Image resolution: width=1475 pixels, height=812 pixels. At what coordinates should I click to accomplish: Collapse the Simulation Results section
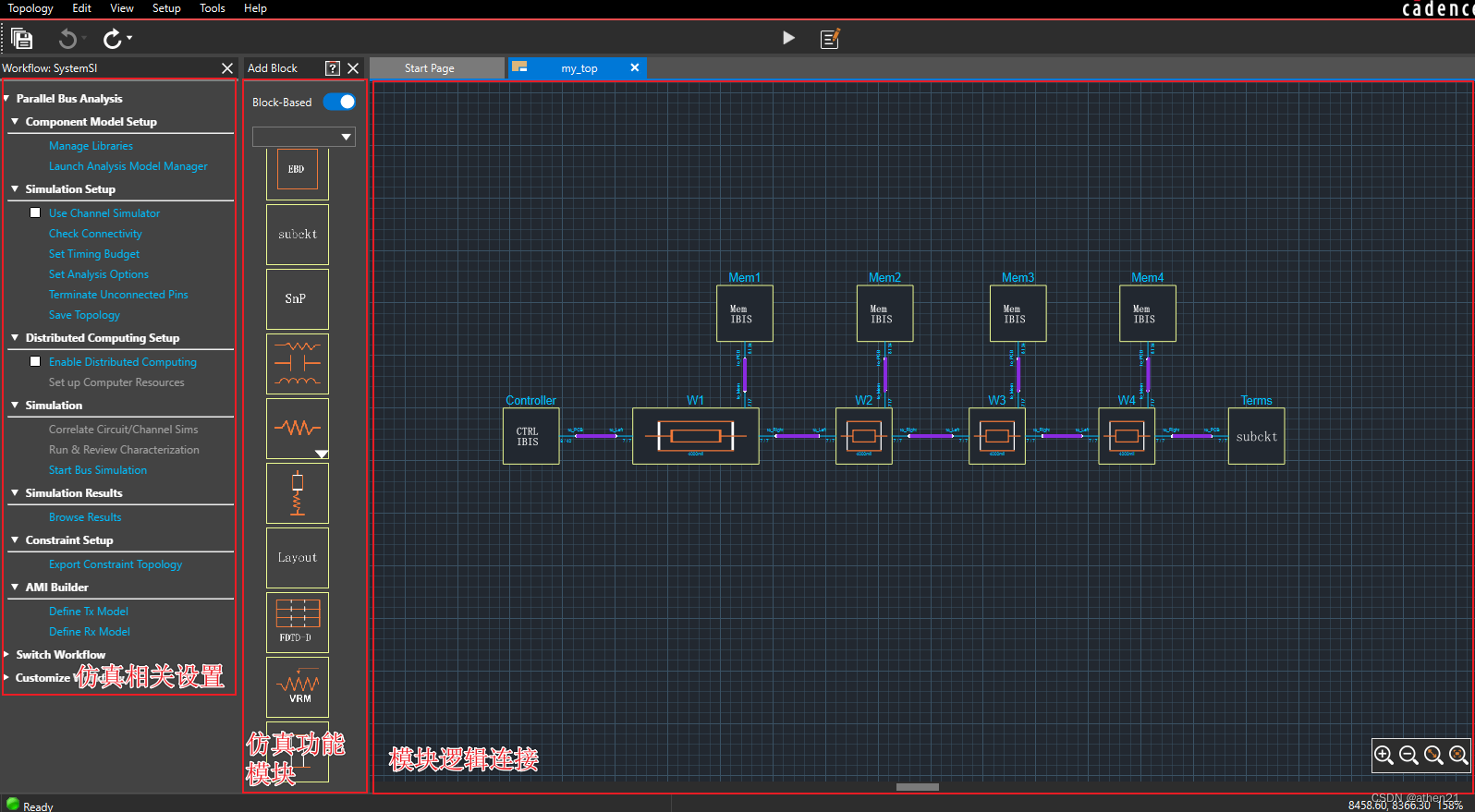coord(15,492)
